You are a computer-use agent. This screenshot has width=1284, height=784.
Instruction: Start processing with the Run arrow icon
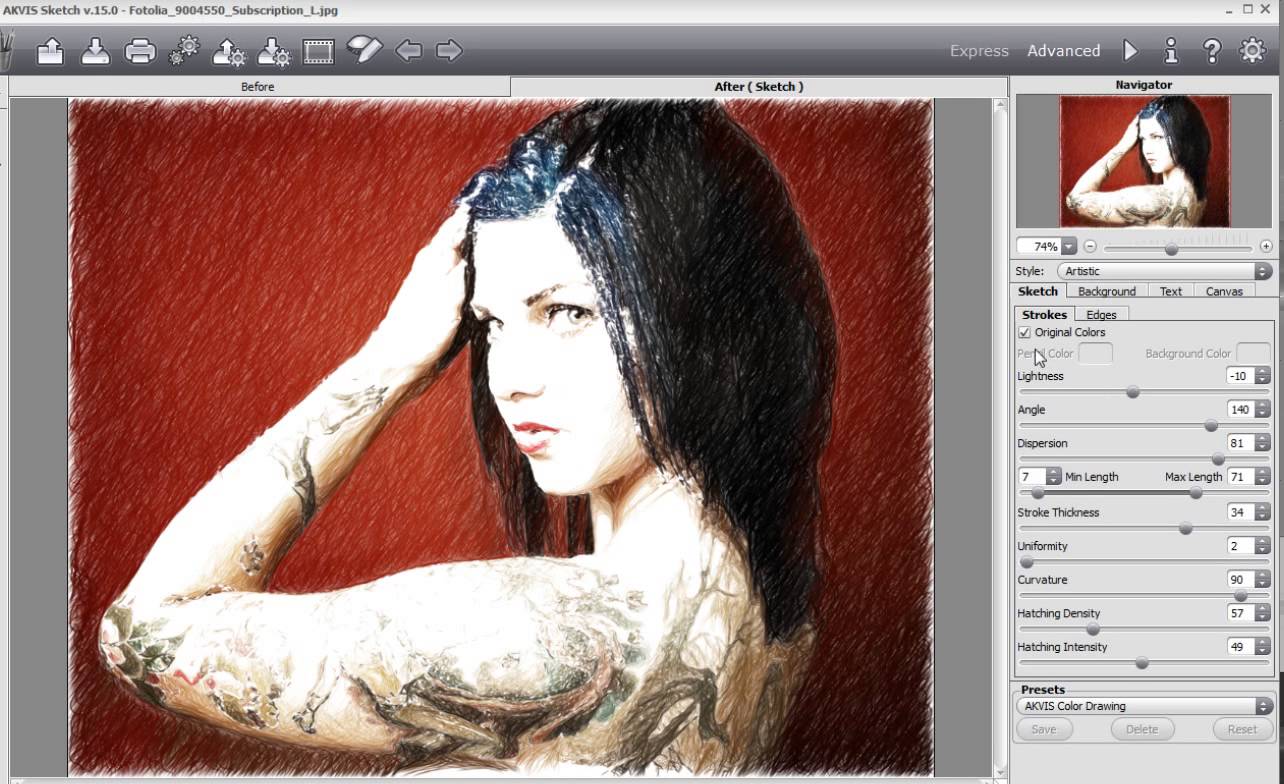1130,50
